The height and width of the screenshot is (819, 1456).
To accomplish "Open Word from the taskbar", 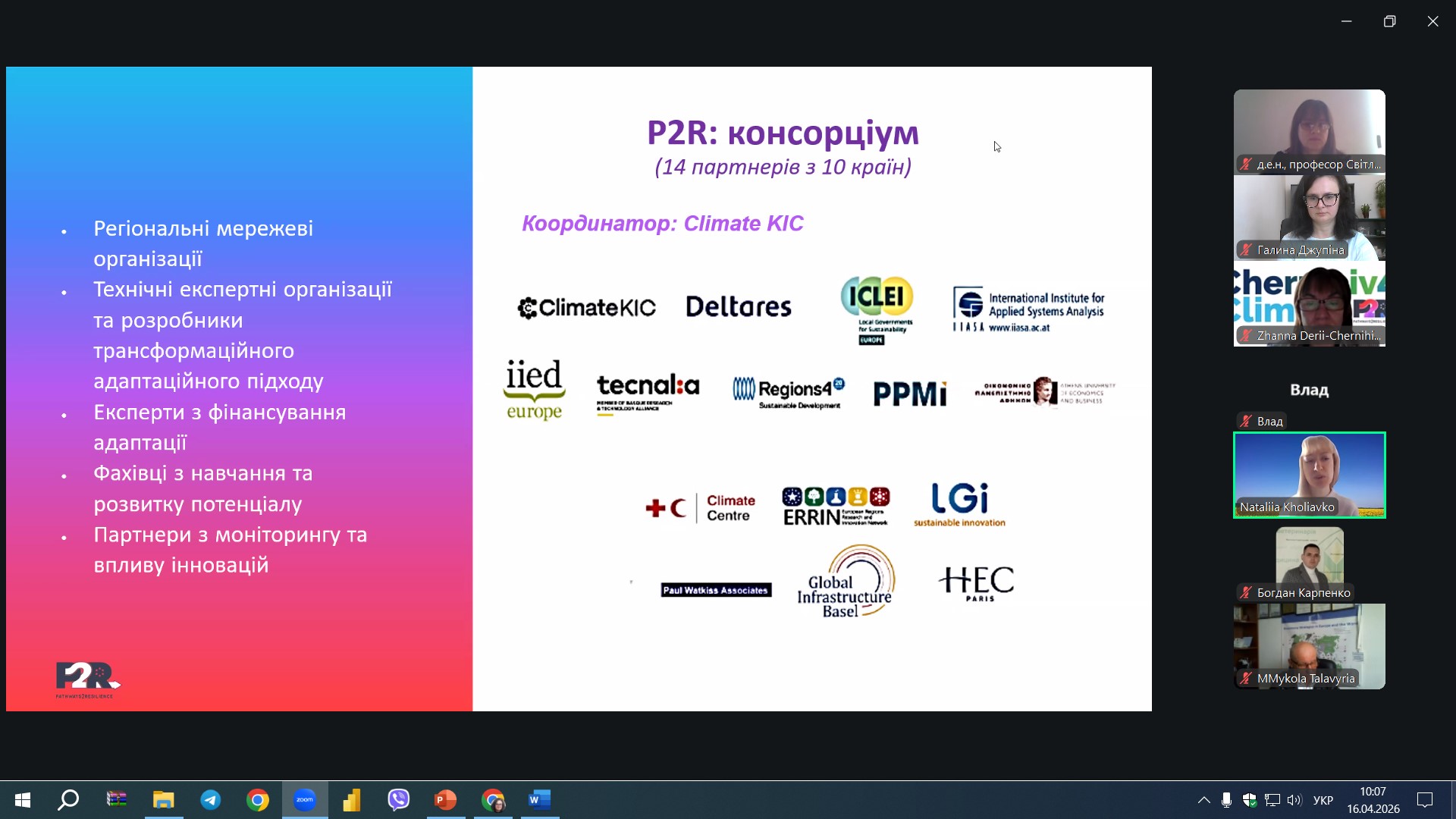I will click(x=539, y=800).
